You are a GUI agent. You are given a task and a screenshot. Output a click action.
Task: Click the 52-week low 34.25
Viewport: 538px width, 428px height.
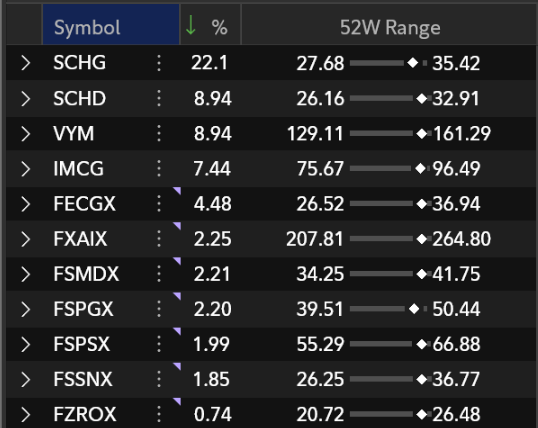(320, 274)
